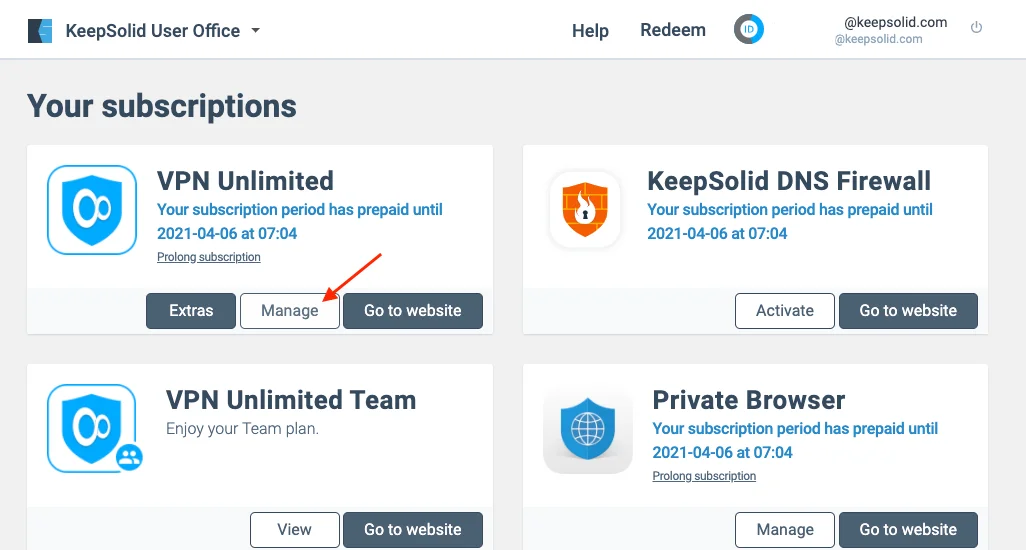
Task: Click Extras for VPN Unlimited
Action: tap(191, 311)
